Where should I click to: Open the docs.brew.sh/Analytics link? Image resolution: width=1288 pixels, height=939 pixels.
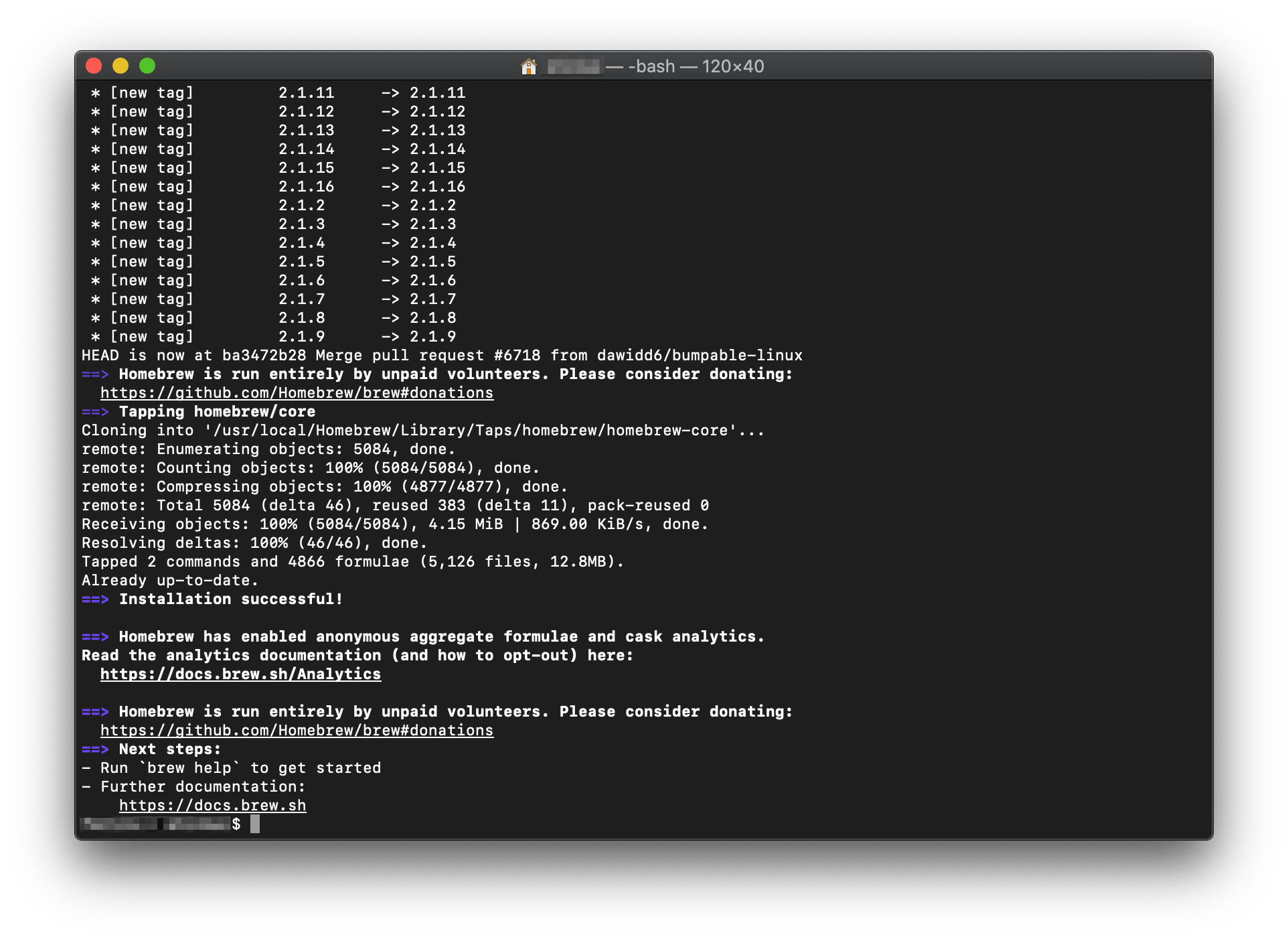240,674
